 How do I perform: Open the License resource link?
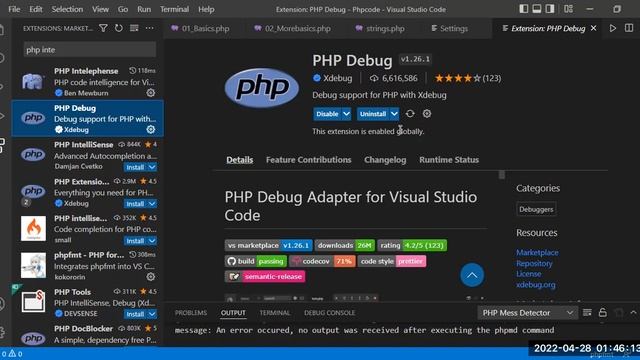pyautogui.click(x=529, y=274)
